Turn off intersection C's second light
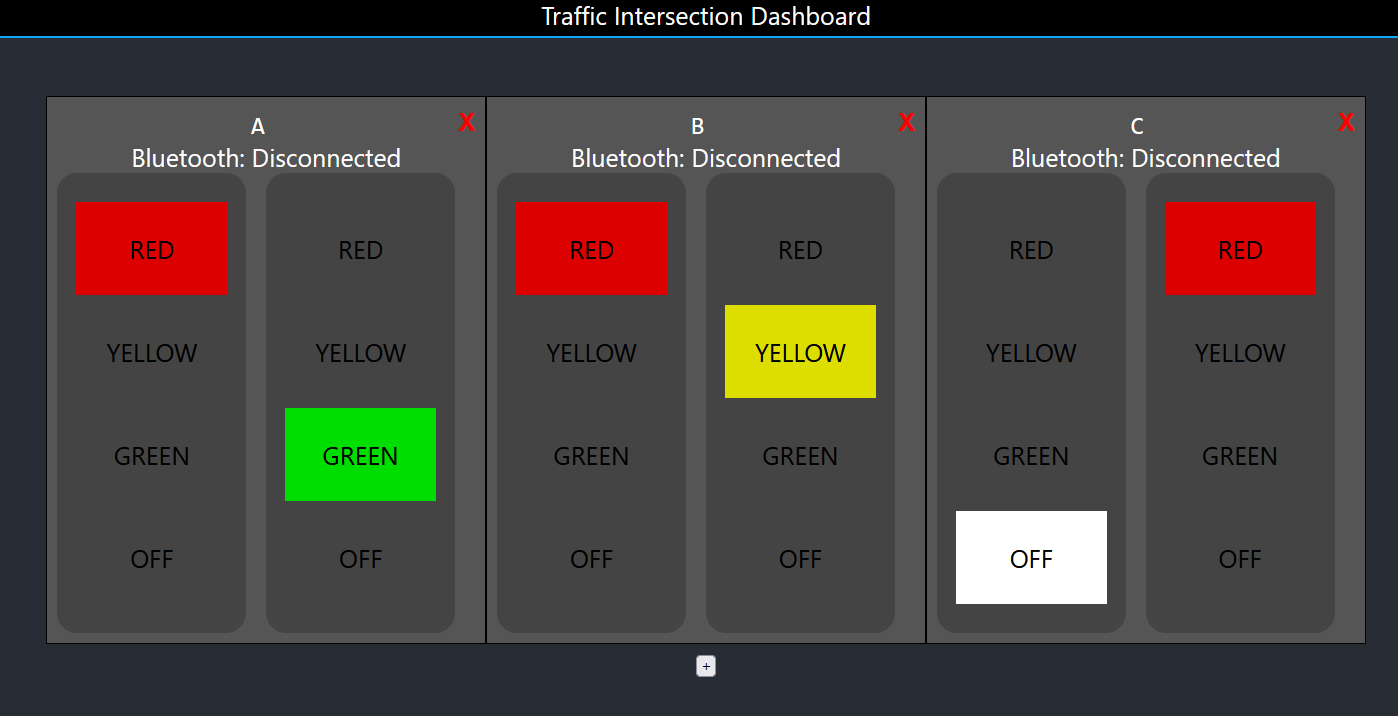The width and height of the screenshot is (1398, 716). (x=1240, y=559)
